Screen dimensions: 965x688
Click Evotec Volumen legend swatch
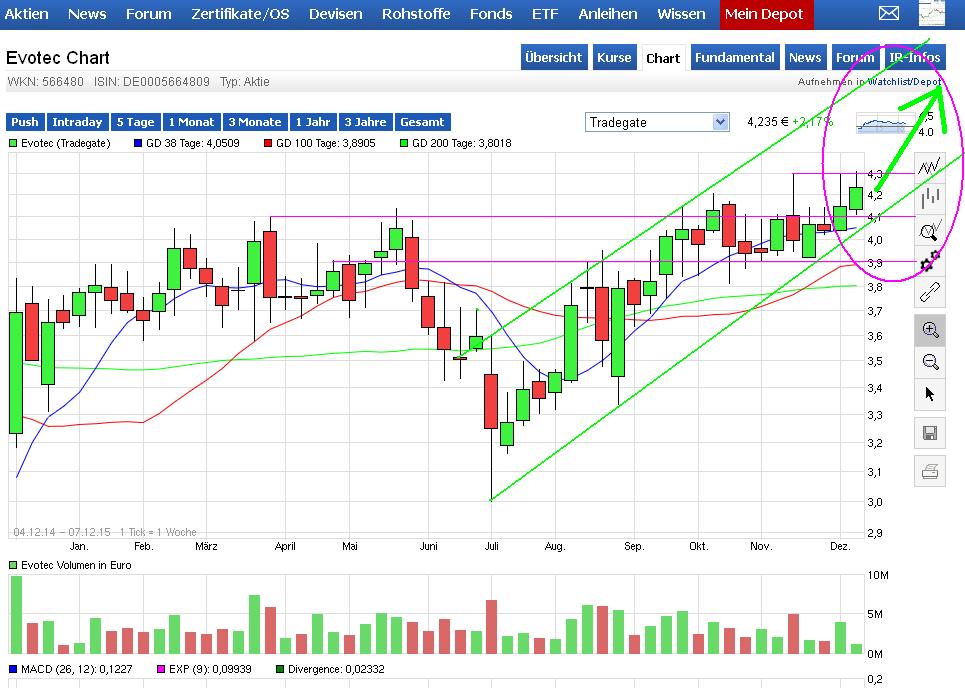coord(13,565)
